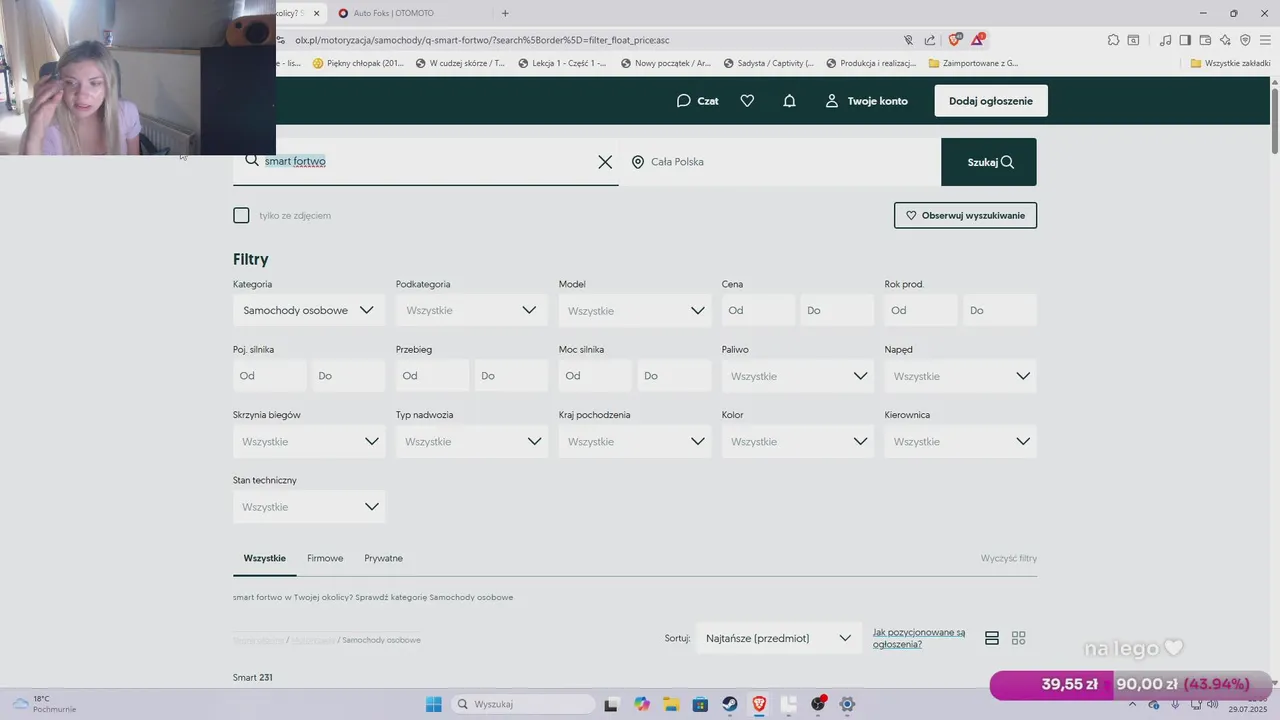
Task: Click the Cena Od input field
Action: point(759,310)
